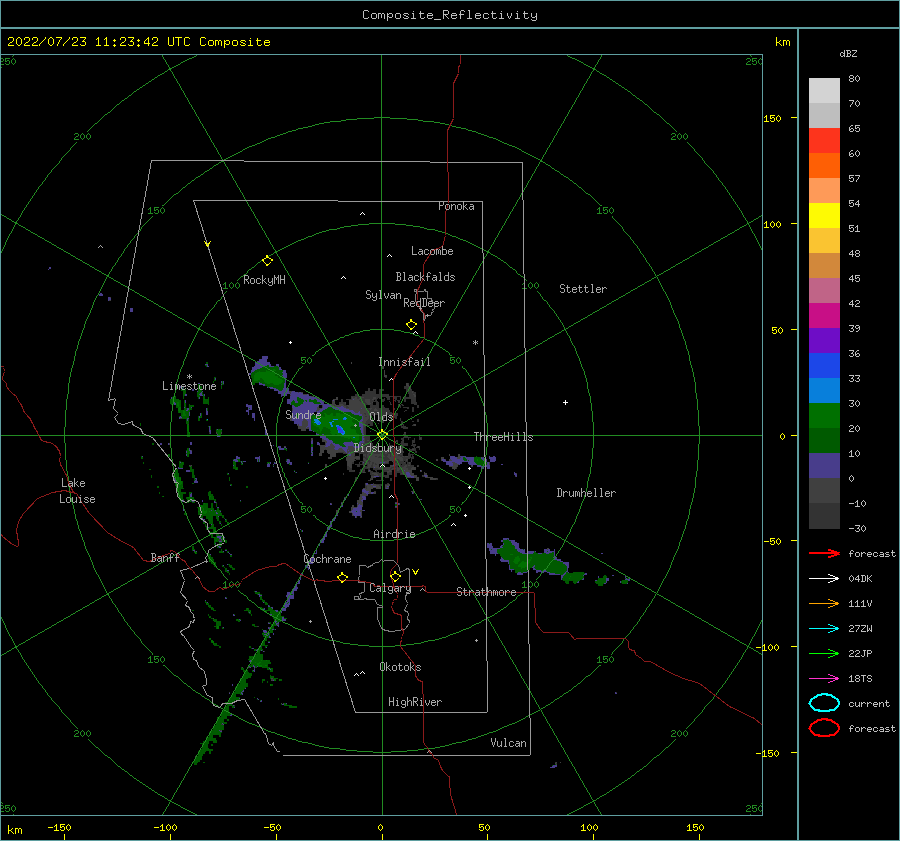Click the green 22JP arrow icon
The height and width of the screenshot is (841, 900).
[x=824, y=653]
